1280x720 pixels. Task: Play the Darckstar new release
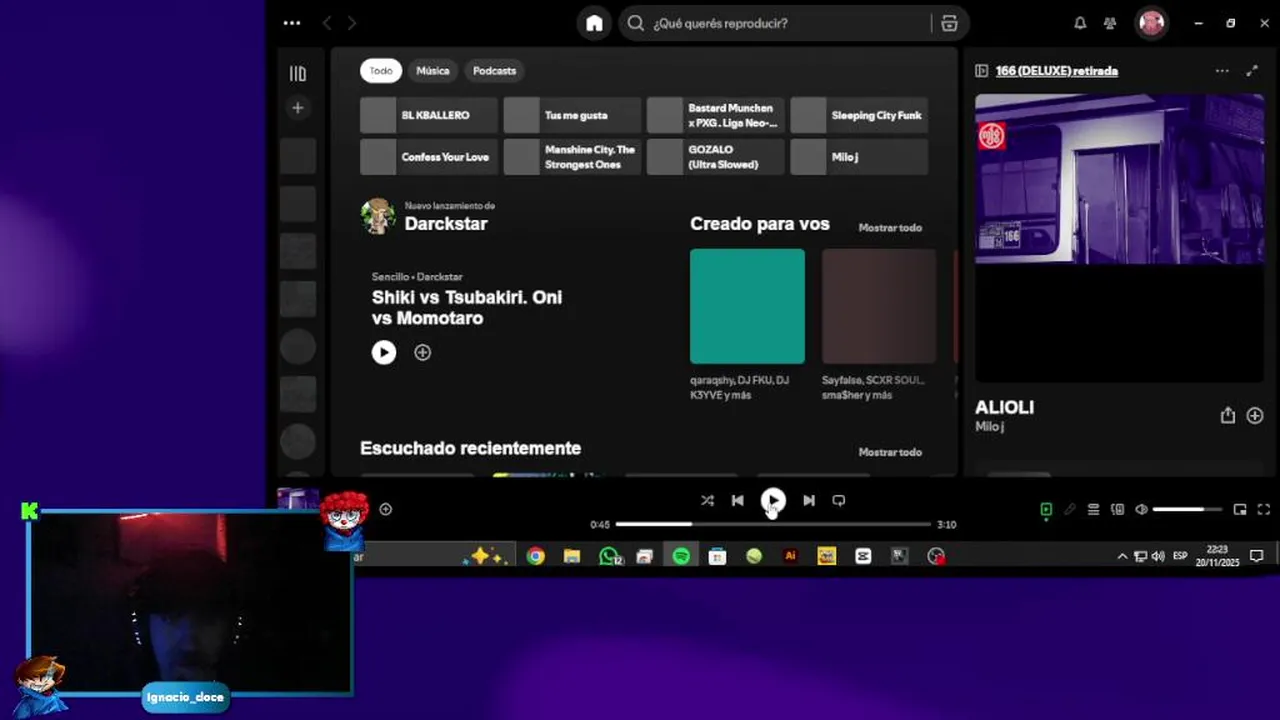tap(384, 352)
